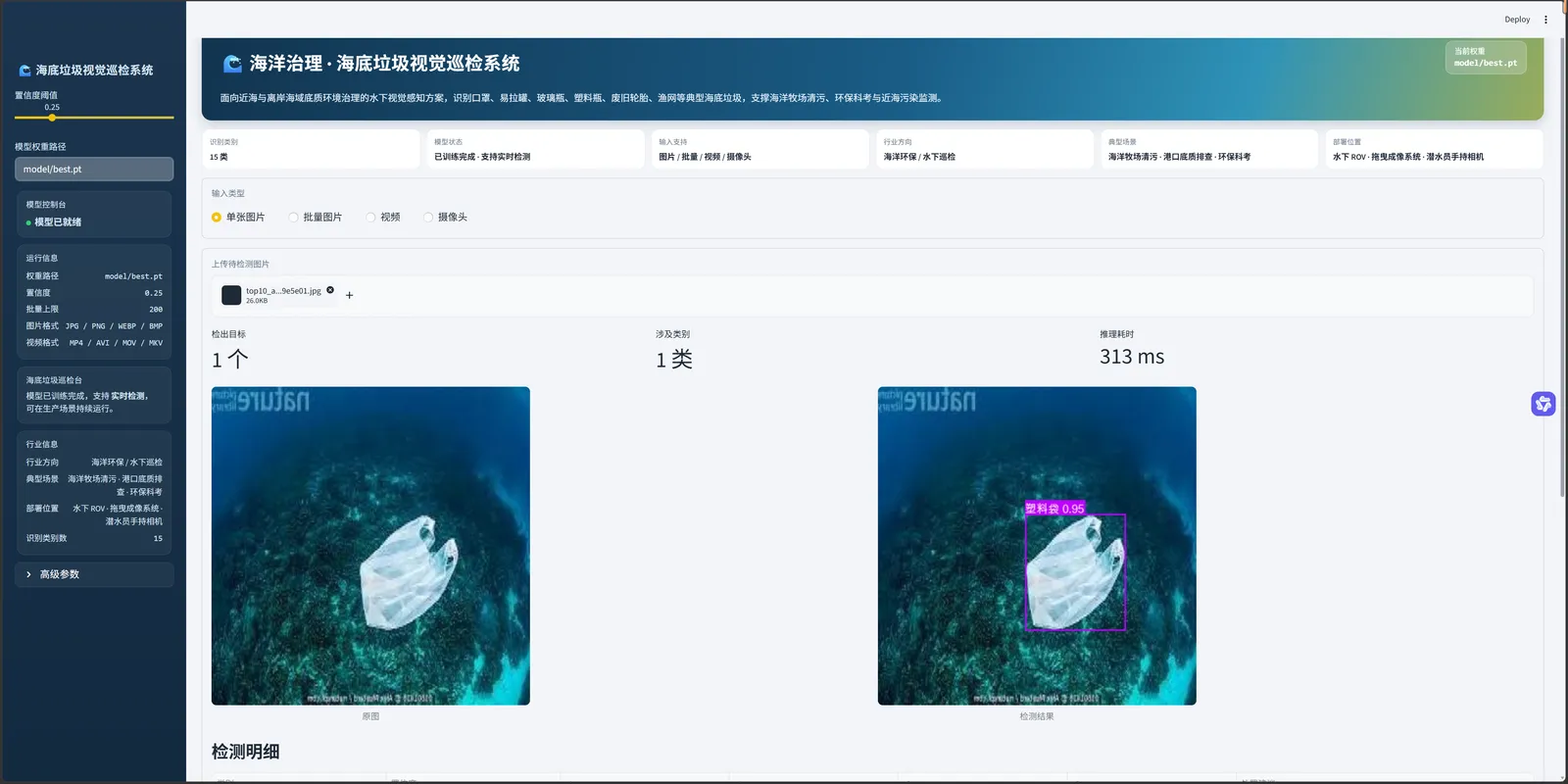Click the 模型已就绪 status text
The width and height of the screenshot is (1568, 784).
click(58, 222)
